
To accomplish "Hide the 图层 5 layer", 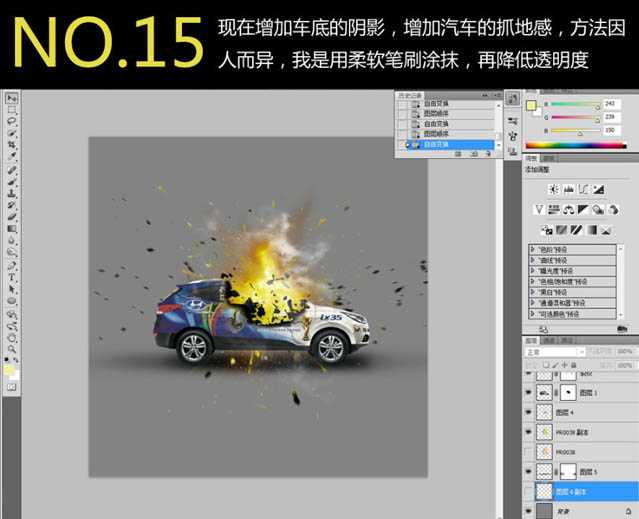I will coord(529,471).
